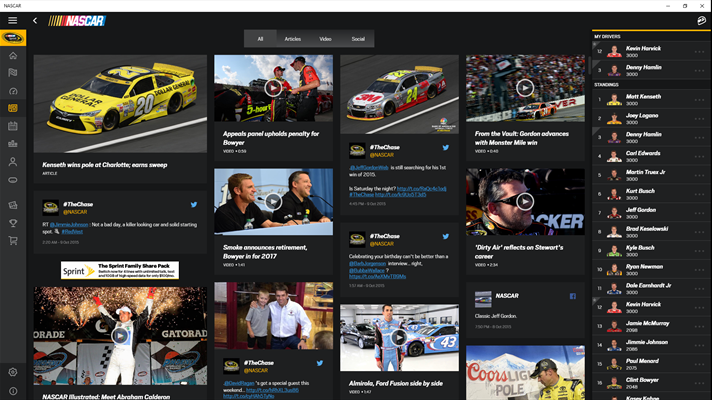This screenshot has width=712, height=400.
Task: Go back with the back arrow
Action: (35, 20)
